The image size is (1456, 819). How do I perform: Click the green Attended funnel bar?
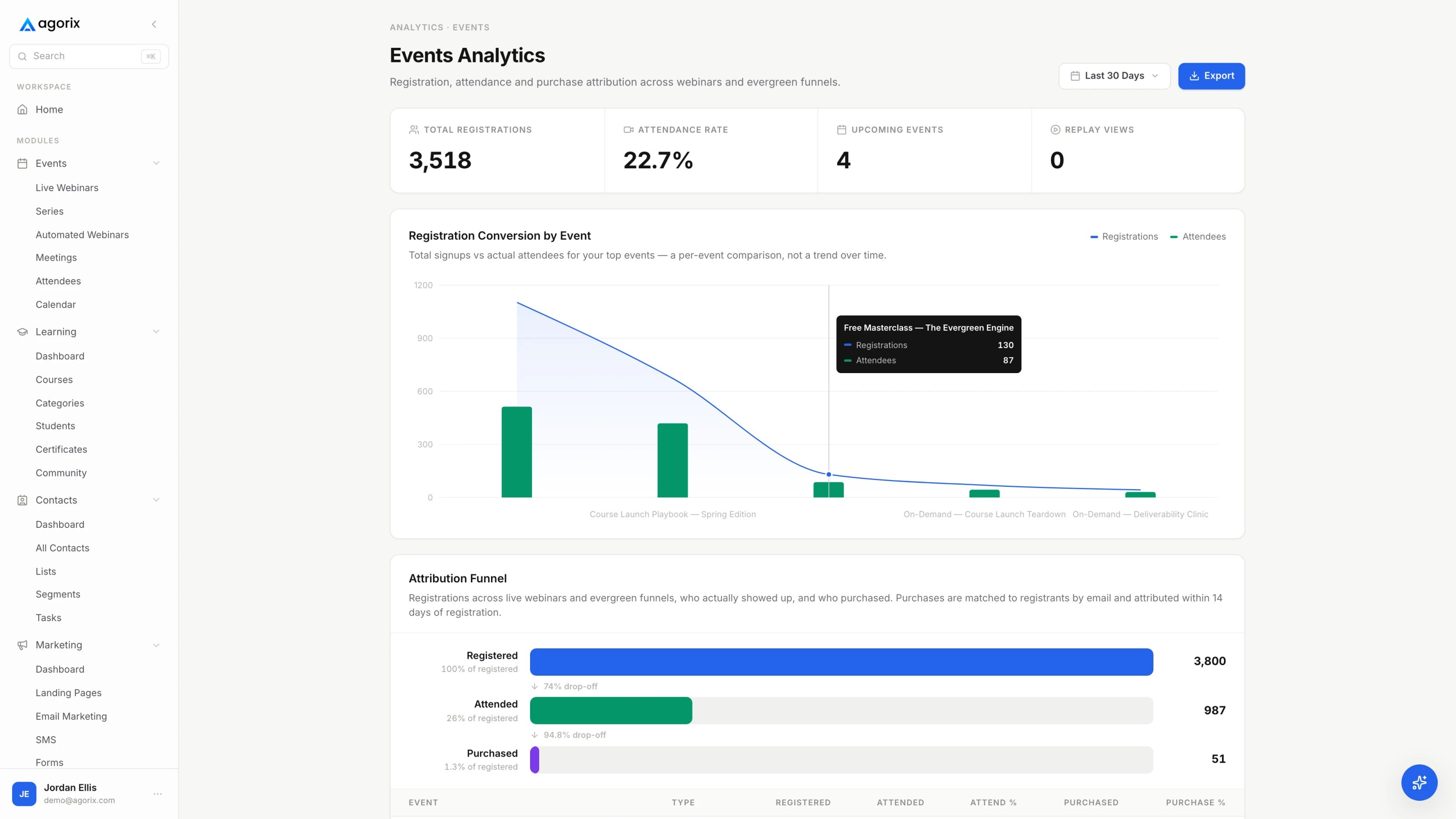[x=611, y=710]
